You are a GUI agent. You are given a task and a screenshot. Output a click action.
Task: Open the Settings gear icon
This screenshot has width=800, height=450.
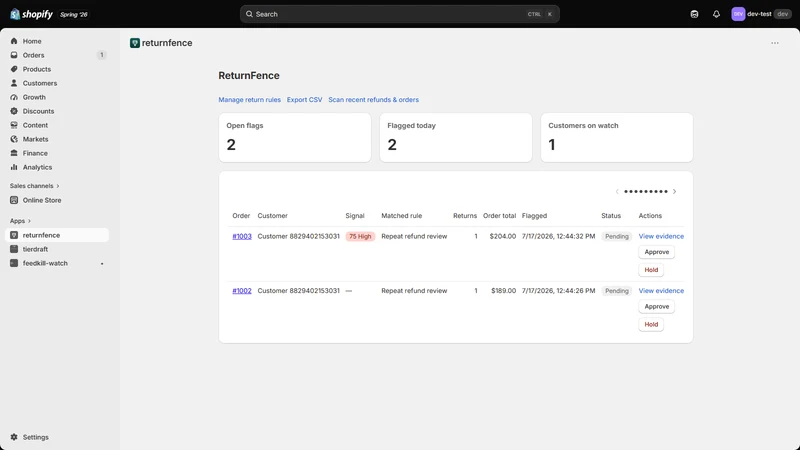(14, 437)
